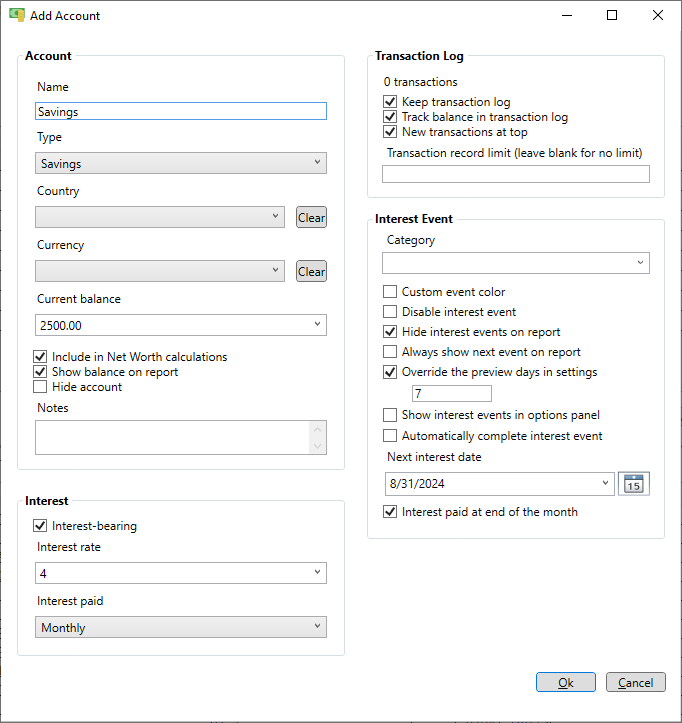Image resolution: width=682 pixels, height=723 pixels.
Task: Uncheck Keep transaction log
Action: (390, 101)
